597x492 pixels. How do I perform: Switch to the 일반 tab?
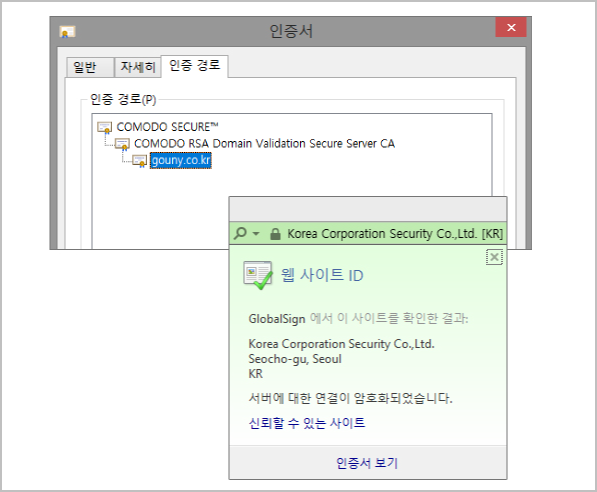click(x=90, y=67)
